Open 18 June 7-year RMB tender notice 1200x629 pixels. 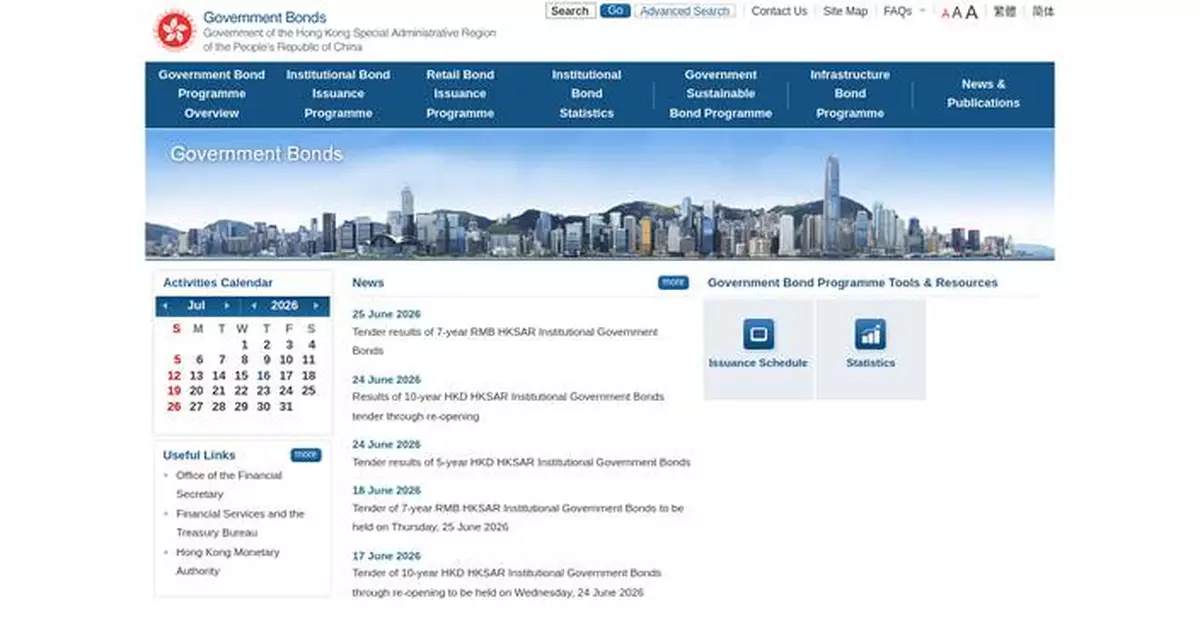(518, 517)
